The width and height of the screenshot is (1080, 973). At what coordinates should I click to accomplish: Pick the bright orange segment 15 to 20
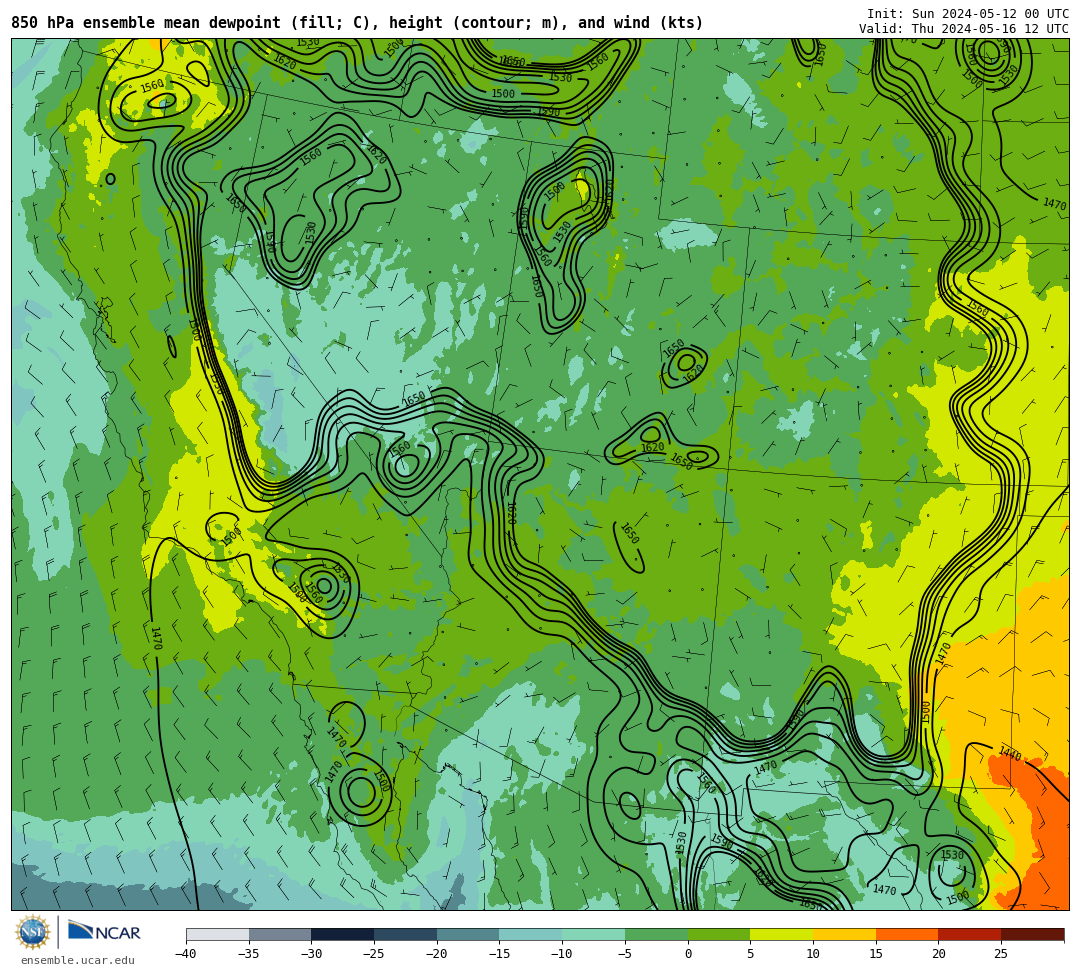(907, 934)
